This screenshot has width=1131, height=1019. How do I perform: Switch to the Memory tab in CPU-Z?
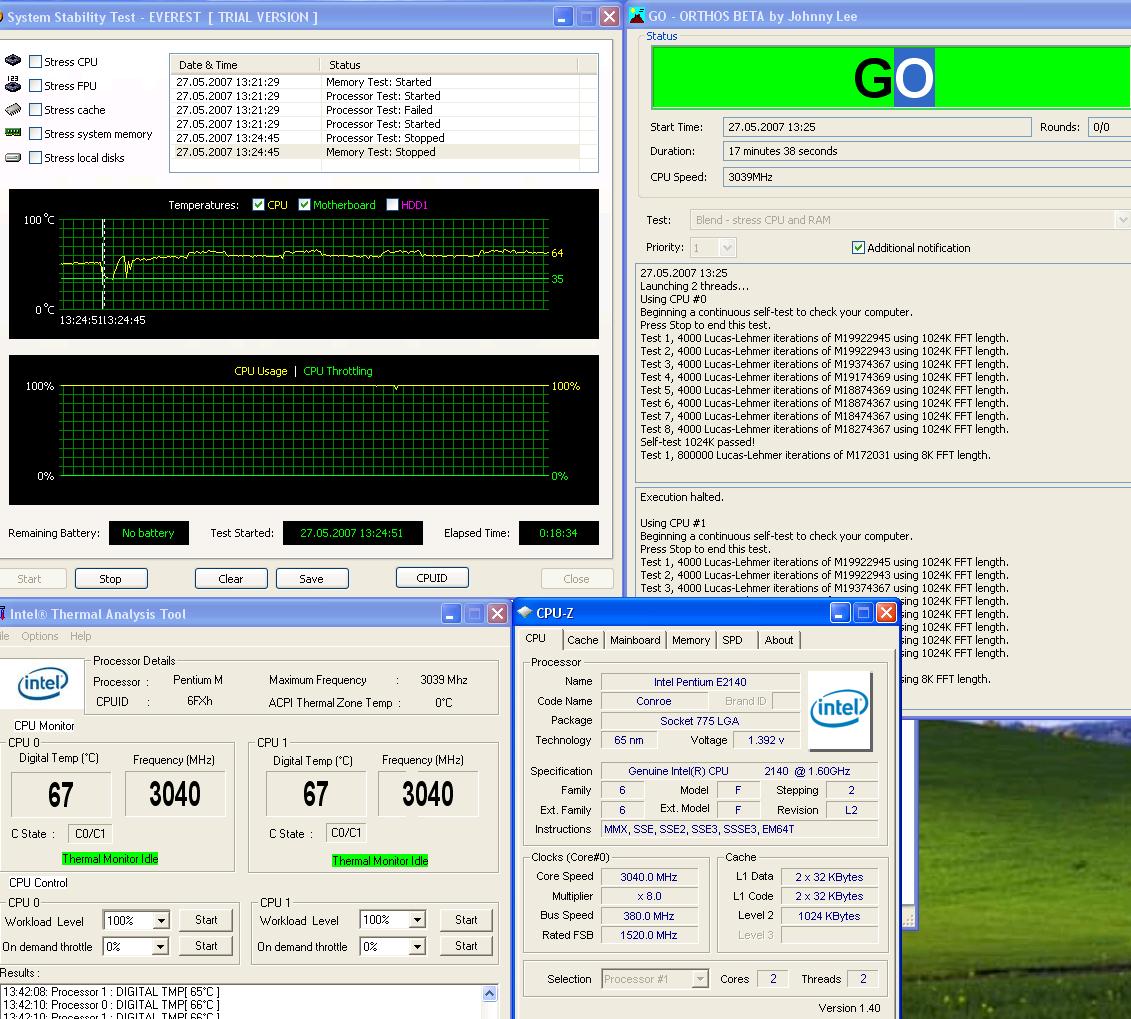690,640
